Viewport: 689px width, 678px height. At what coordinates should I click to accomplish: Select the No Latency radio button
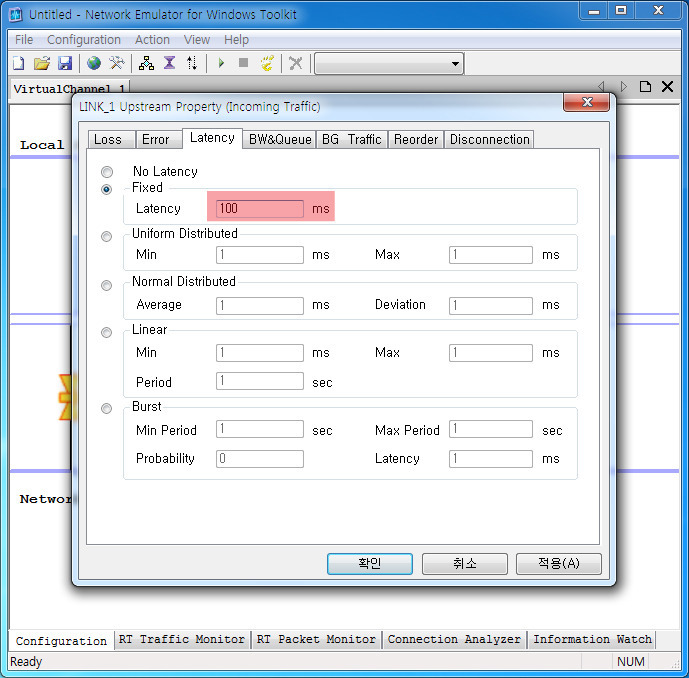(107, 171)
